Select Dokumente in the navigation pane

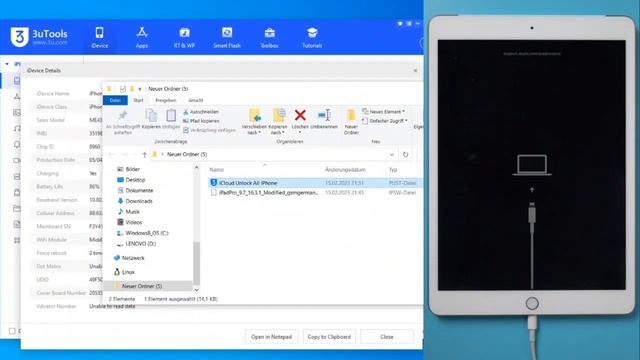[135, 190]
